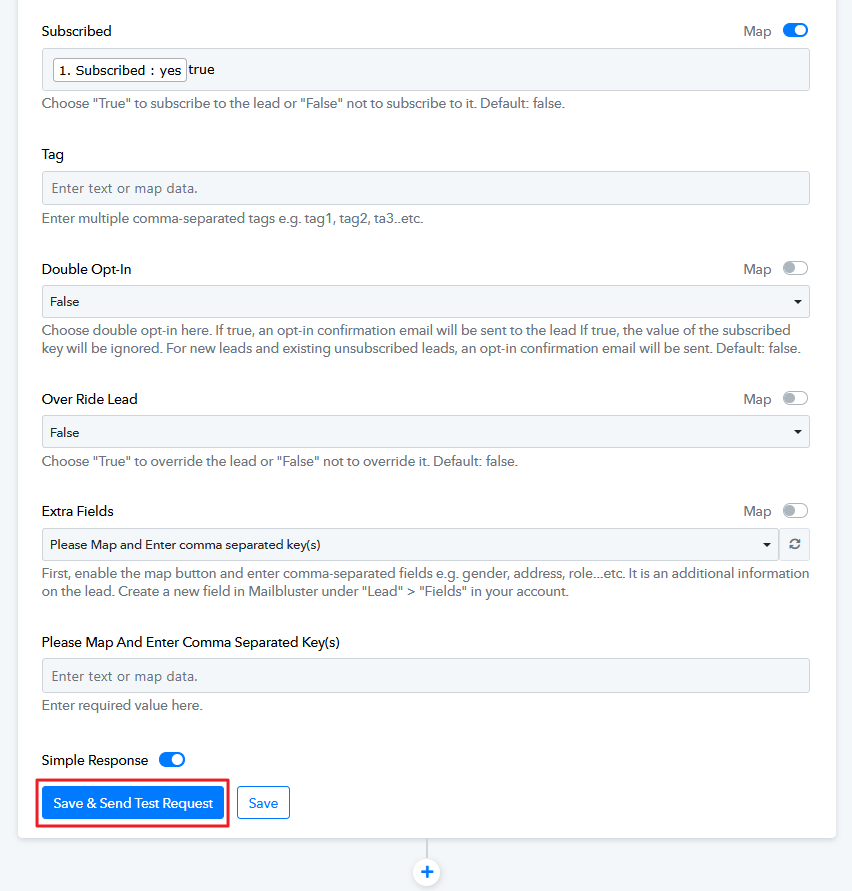Open the Extra Fields keys dropdown
The image size is (852, 891).
(x=410, y=544)
